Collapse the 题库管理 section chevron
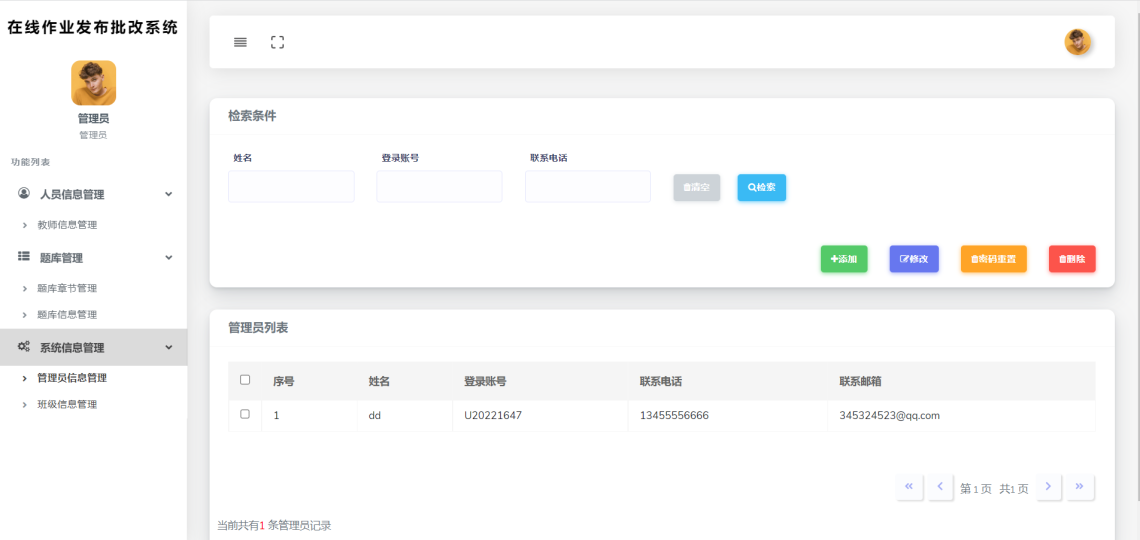The image size is (1140, 540). (x=169, y=257)
